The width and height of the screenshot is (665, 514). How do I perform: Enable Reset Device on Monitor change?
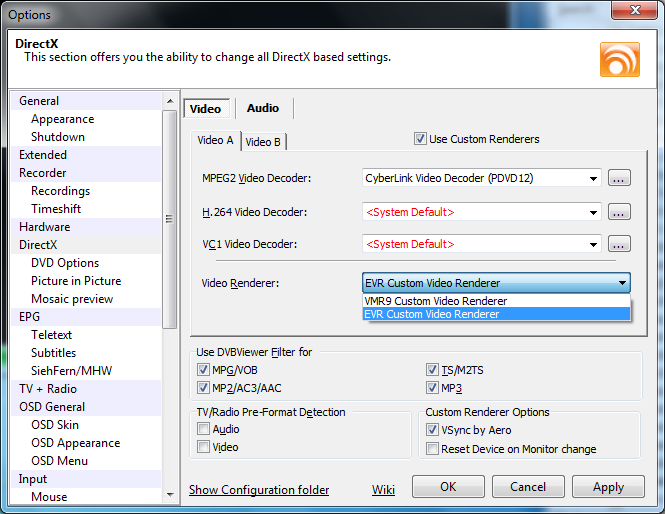(432, 449)
